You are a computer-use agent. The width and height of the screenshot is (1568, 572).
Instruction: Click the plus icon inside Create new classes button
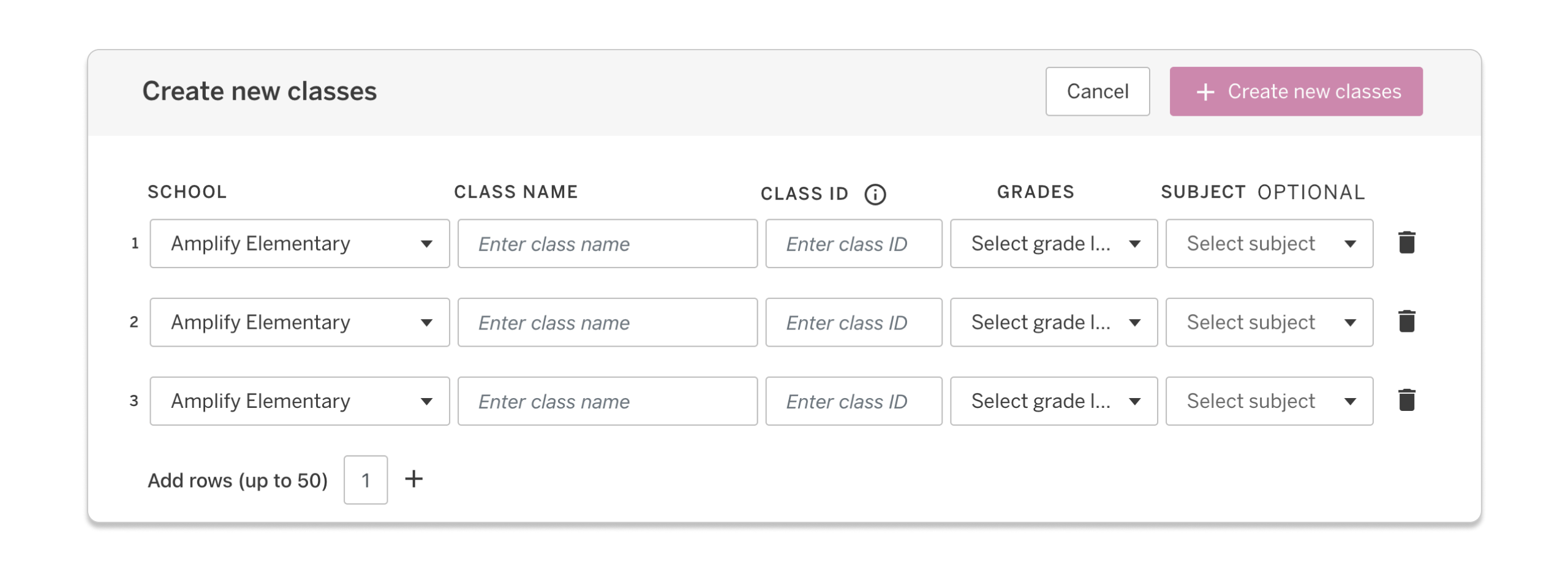(1205, 92)
